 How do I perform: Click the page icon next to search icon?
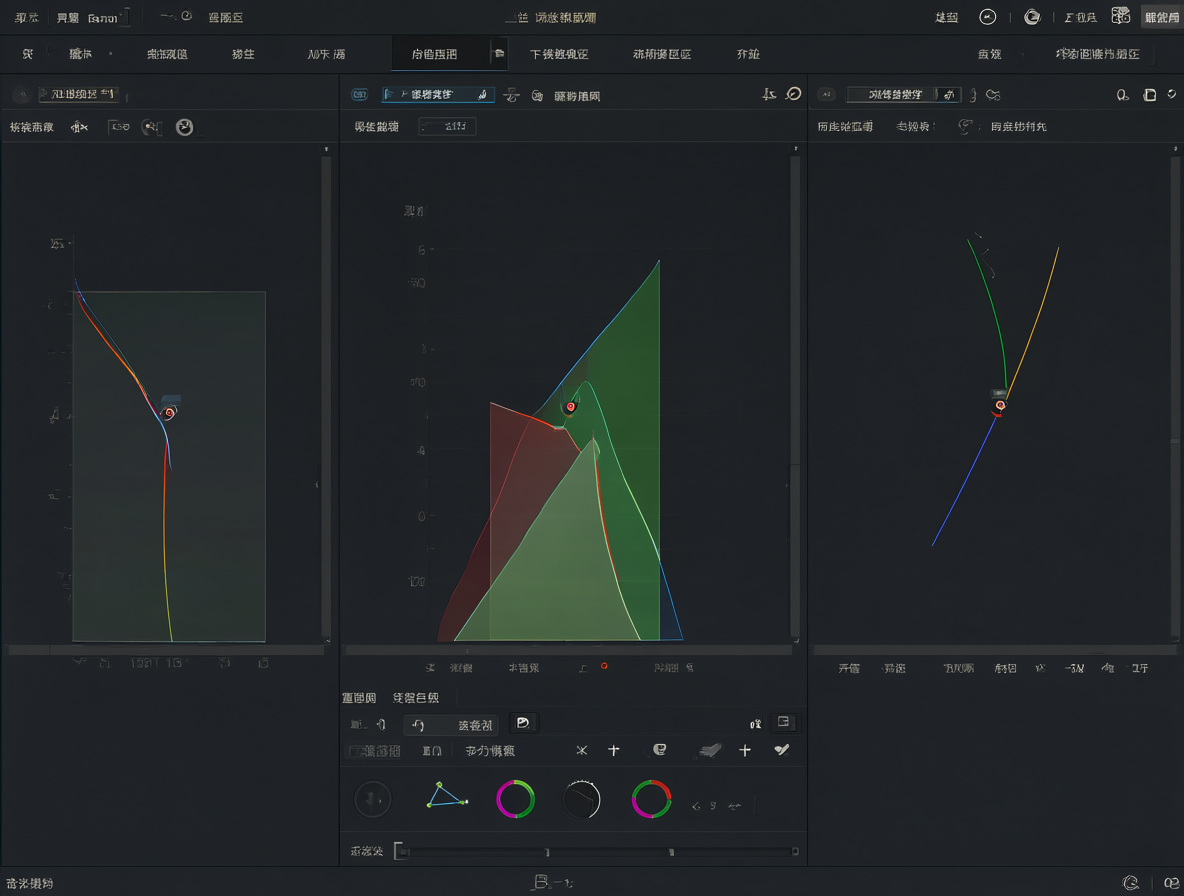[x=1149, y=95]
